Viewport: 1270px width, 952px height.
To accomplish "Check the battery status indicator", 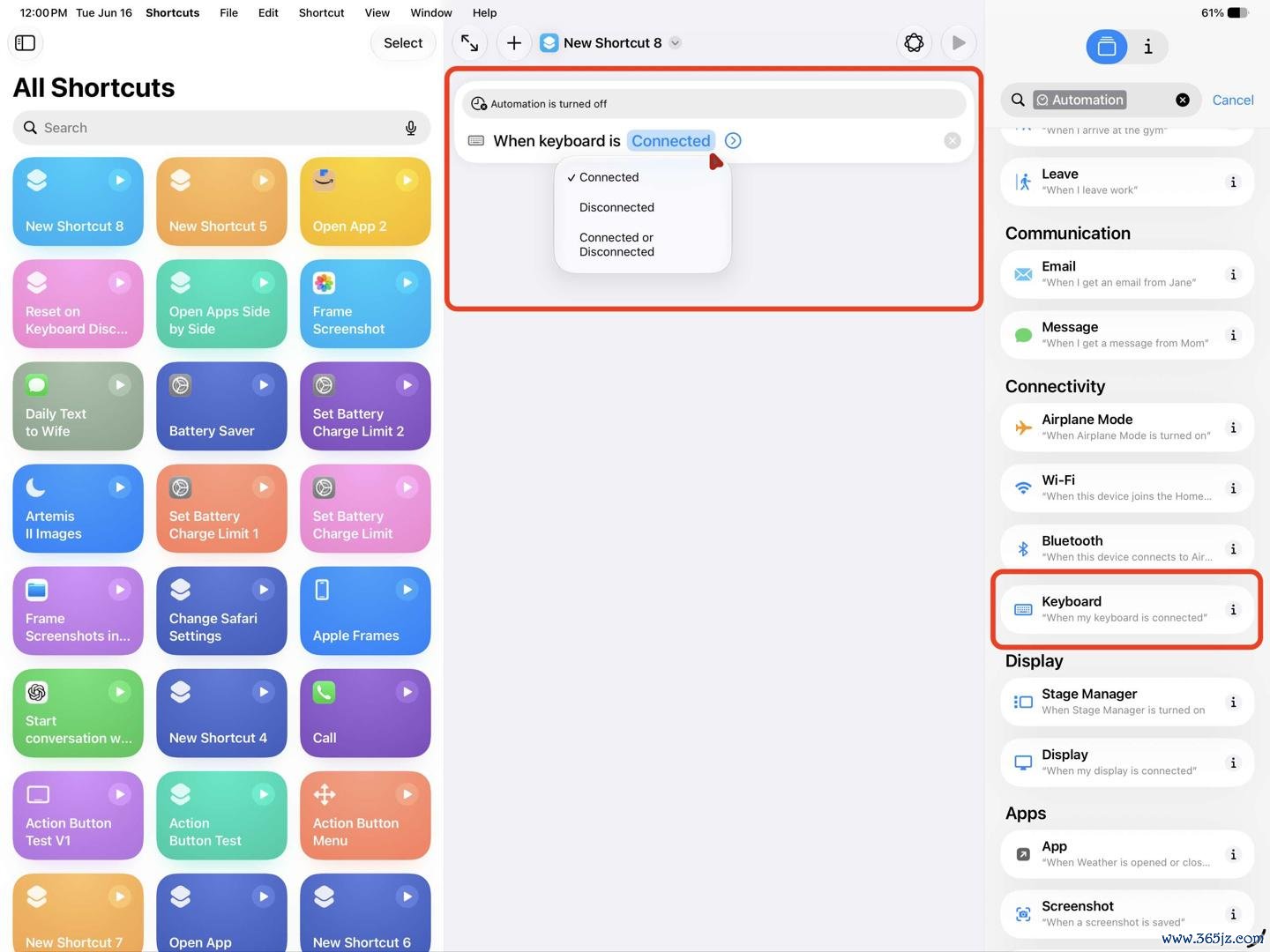I will (x=1225, y=12).
